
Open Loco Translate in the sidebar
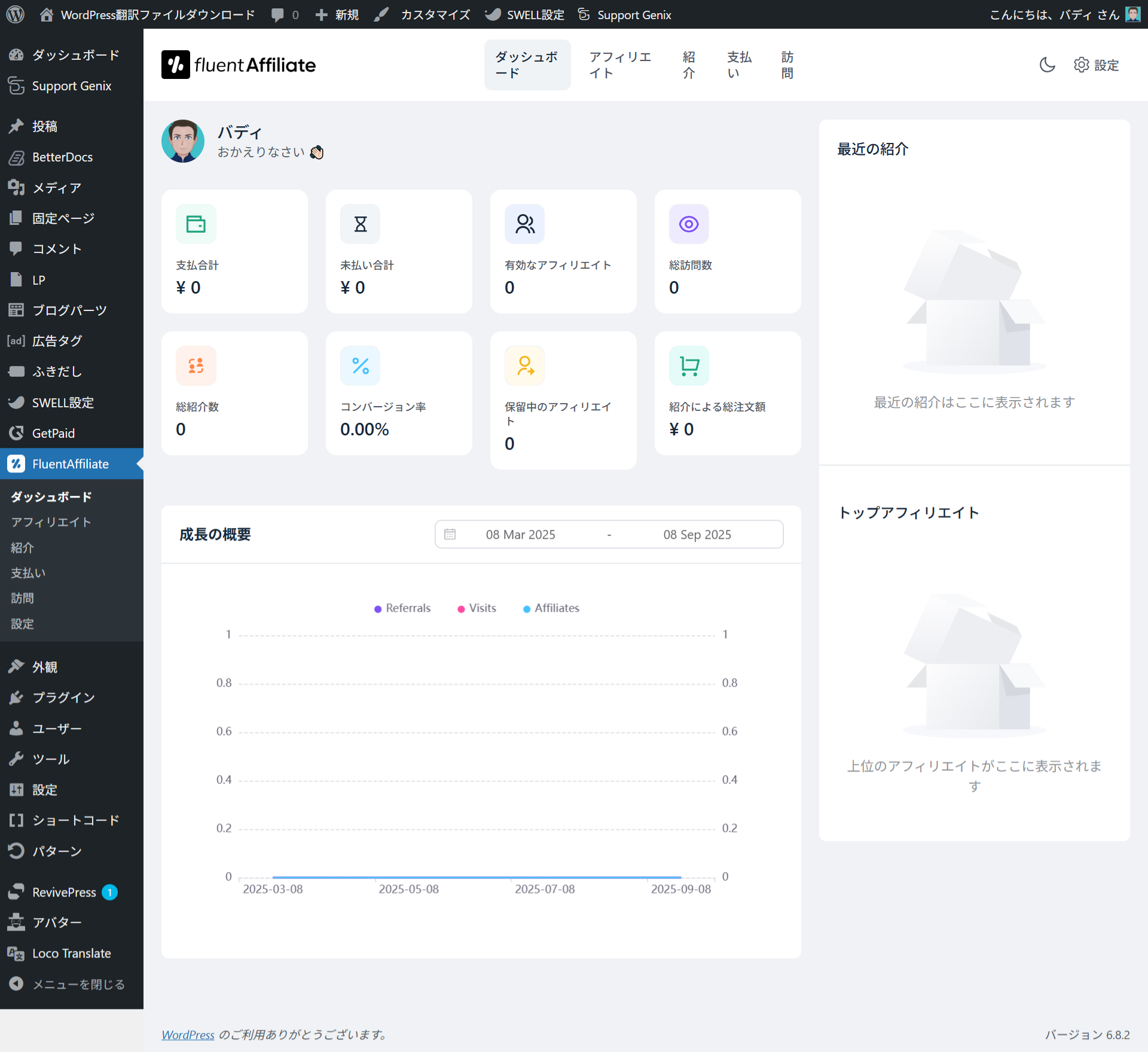click(x=72, y=953)
